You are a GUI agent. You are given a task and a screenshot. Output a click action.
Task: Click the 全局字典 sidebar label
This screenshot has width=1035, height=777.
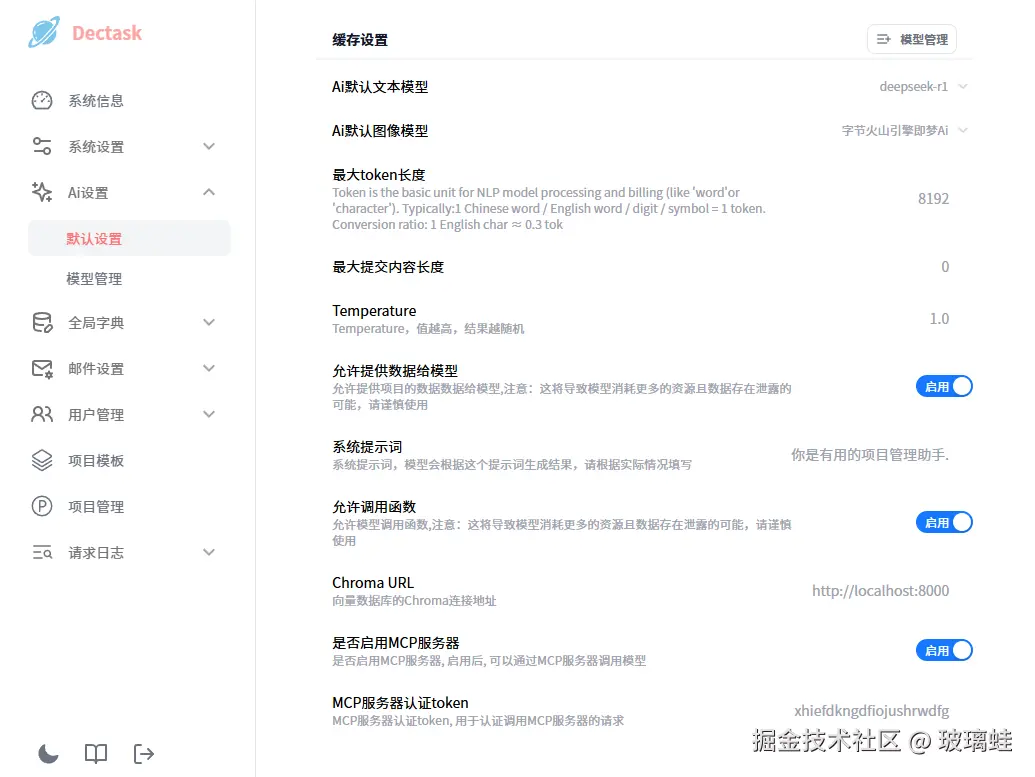coord(96,323)
